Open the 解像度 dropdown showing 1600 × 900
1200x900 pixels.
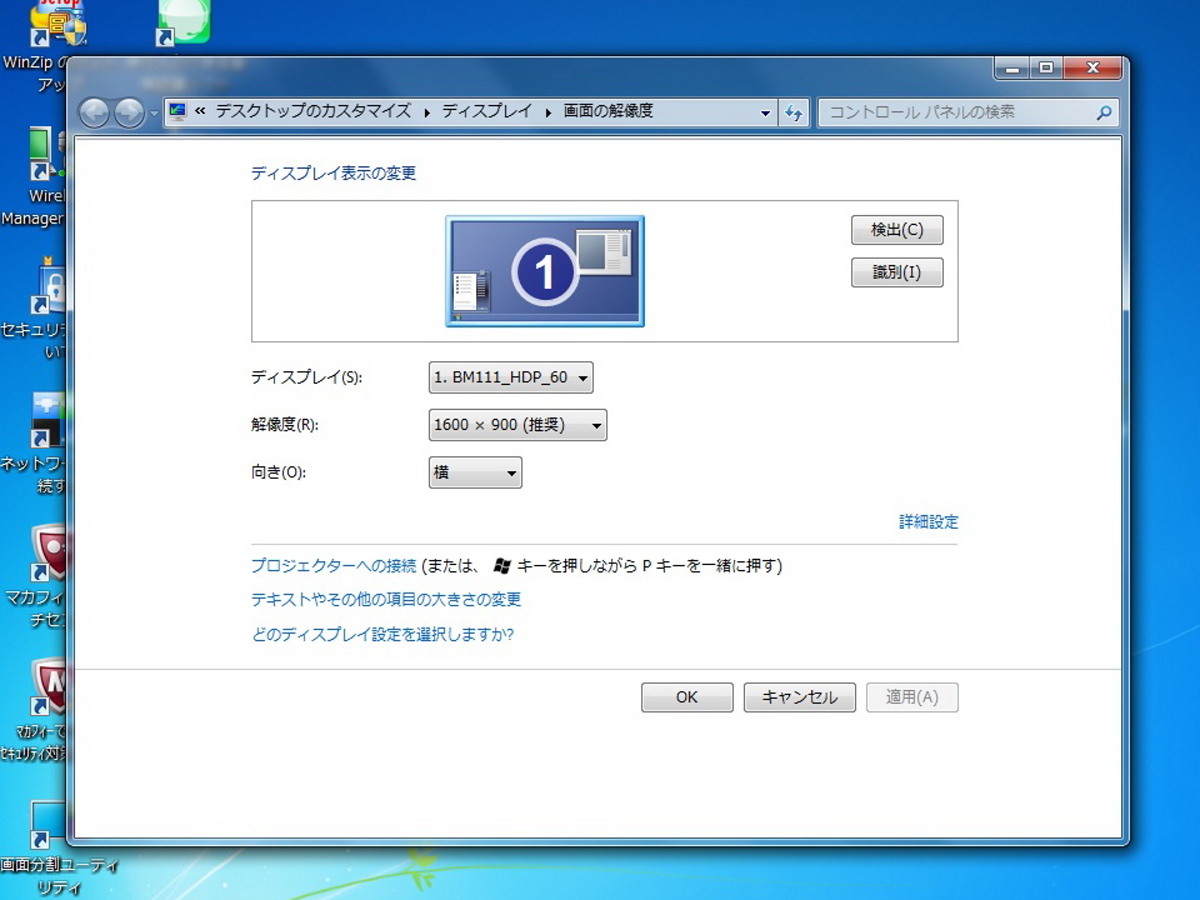517,425
